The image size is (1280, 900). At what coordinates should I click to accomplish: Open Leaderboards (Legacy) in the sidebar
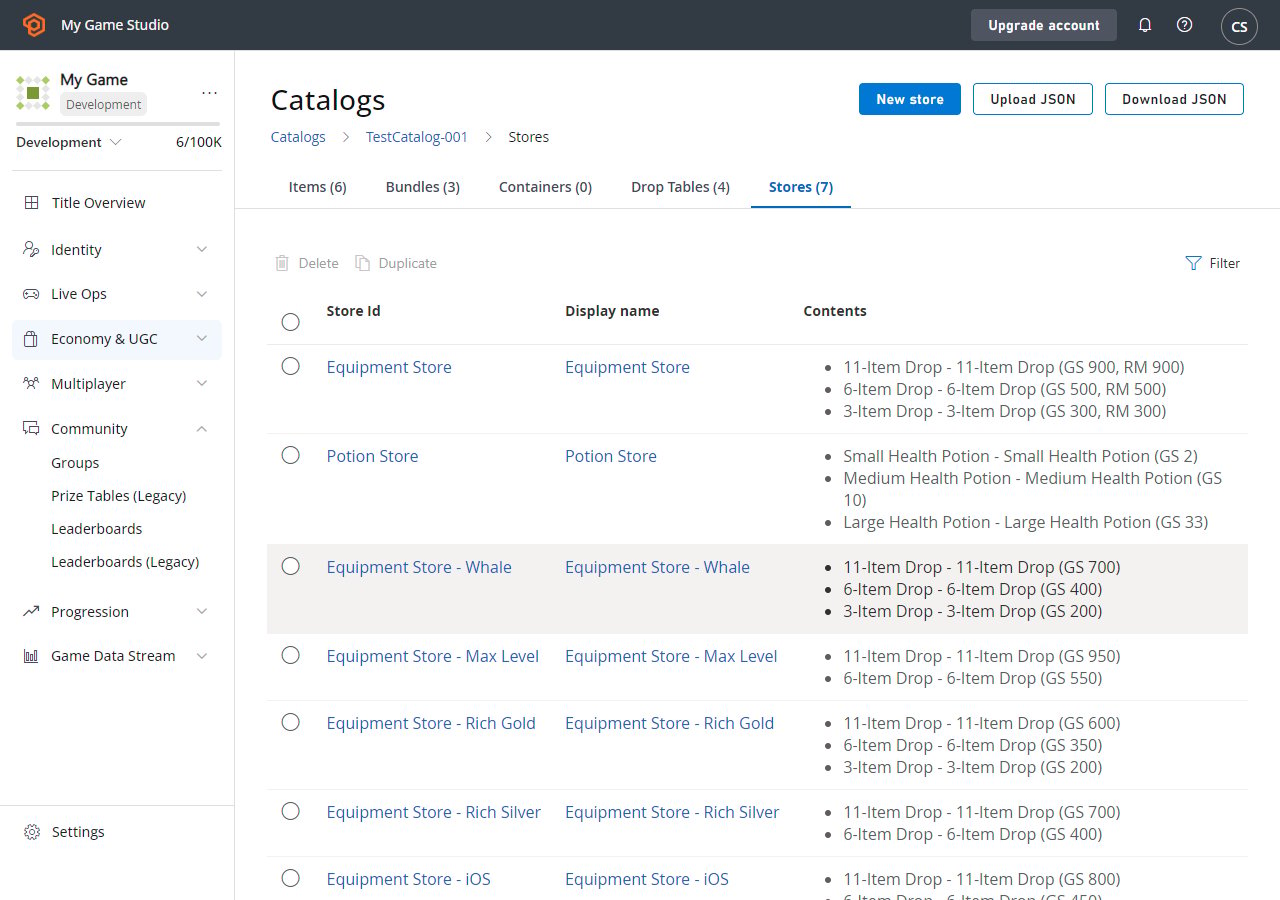(x=125, y=562)
